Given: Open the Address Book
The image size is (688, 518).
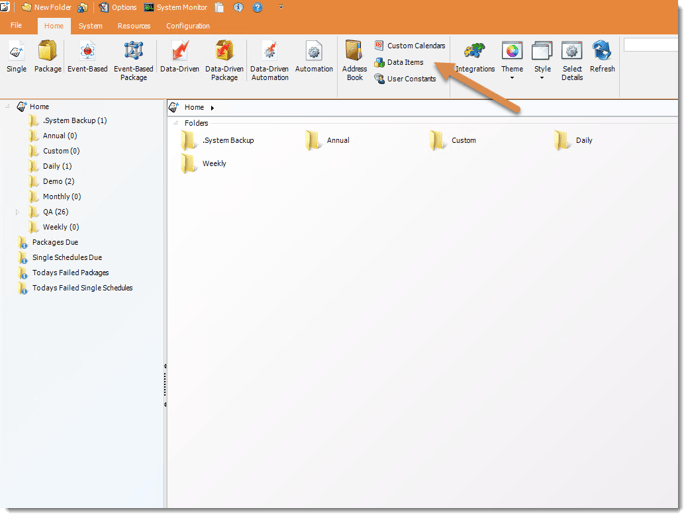Looking at the screenshot, I should [x=355, y=61].
